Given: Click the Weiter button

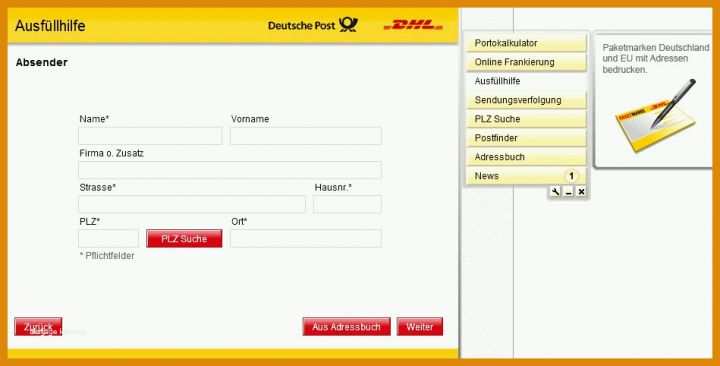Looking at the screenshot, I should 420,327.
